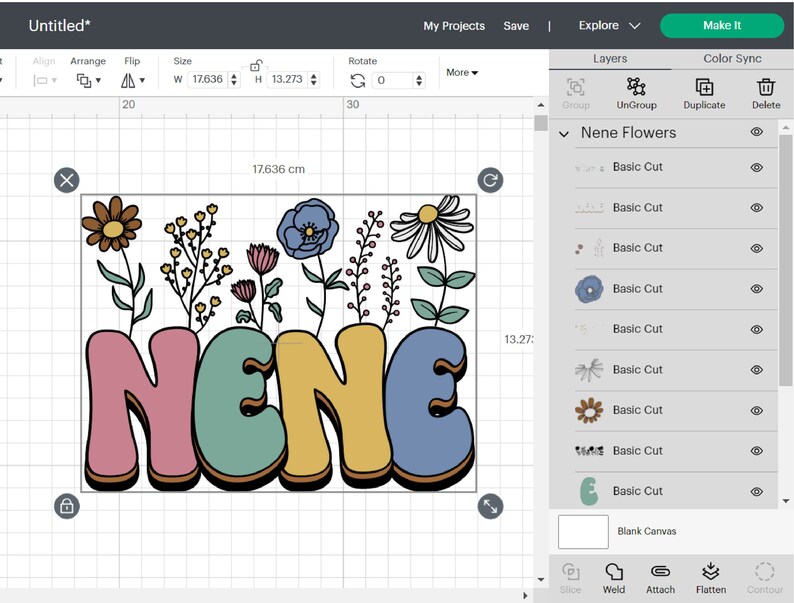Toggle visibility of third Basic Cut layer
The width and height of the screenshot is (794, 603).
(757, 248)
